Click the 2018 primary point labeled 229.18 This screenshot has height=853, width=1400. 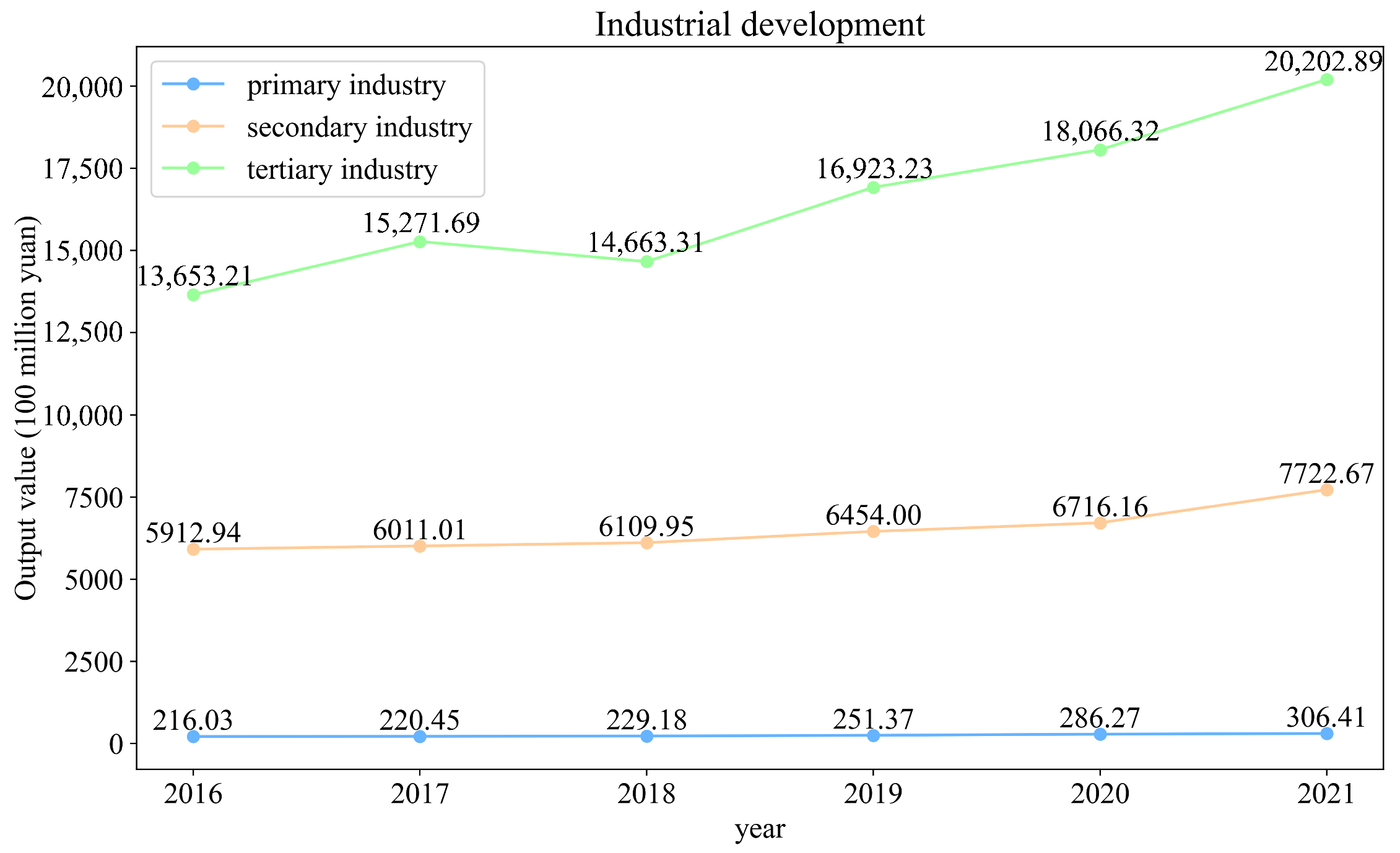646,736
